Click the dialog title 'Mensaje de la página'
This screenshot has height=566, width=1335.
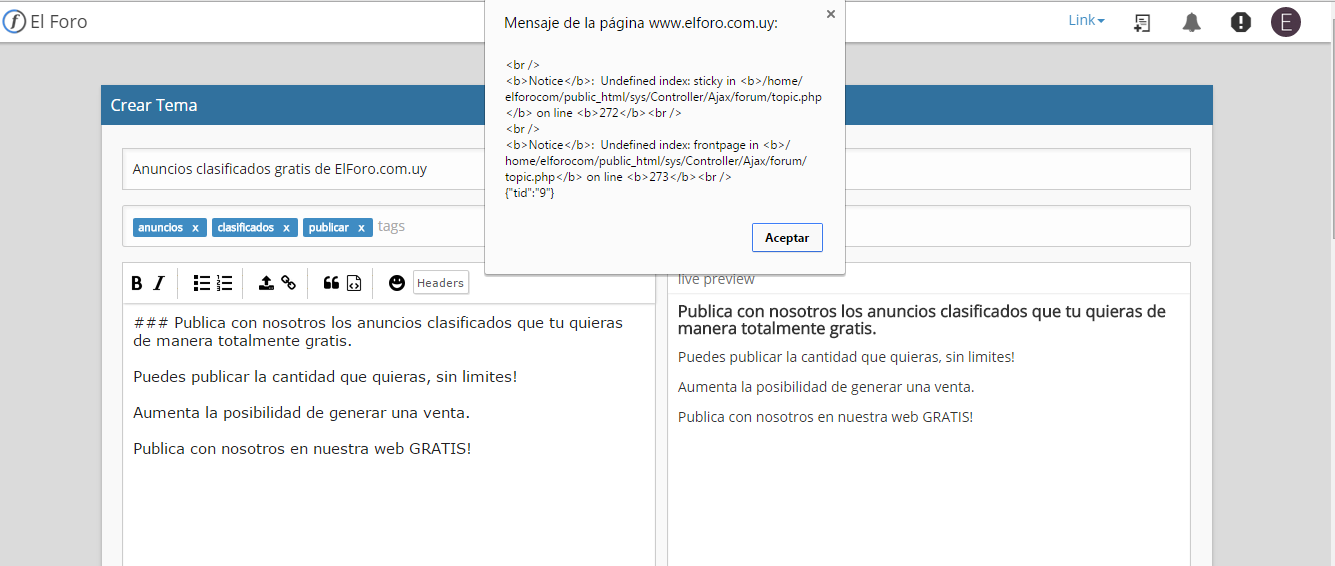641,23
